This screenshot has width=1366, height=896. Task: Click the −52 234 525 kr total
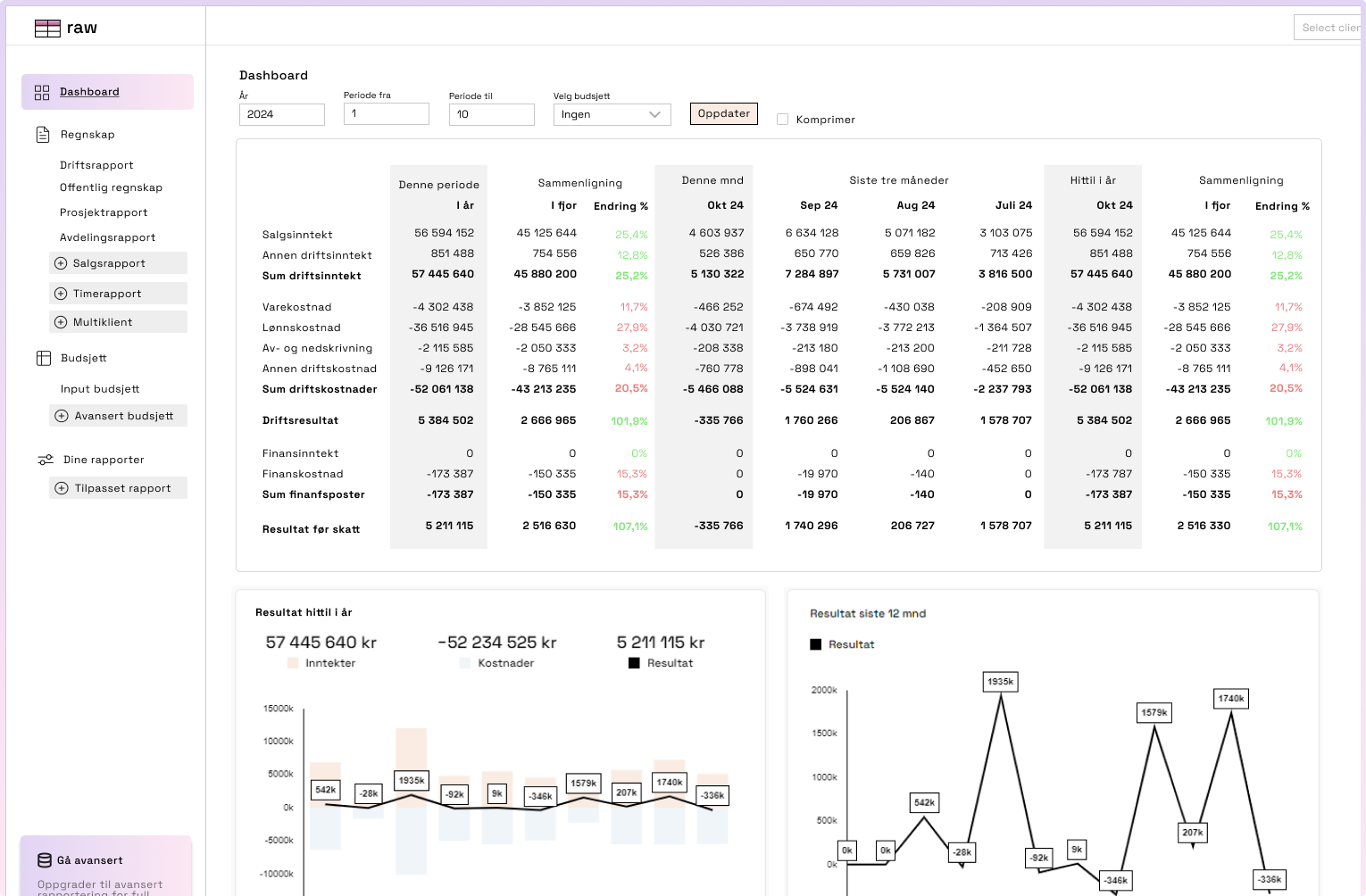(x=497, y=643)
